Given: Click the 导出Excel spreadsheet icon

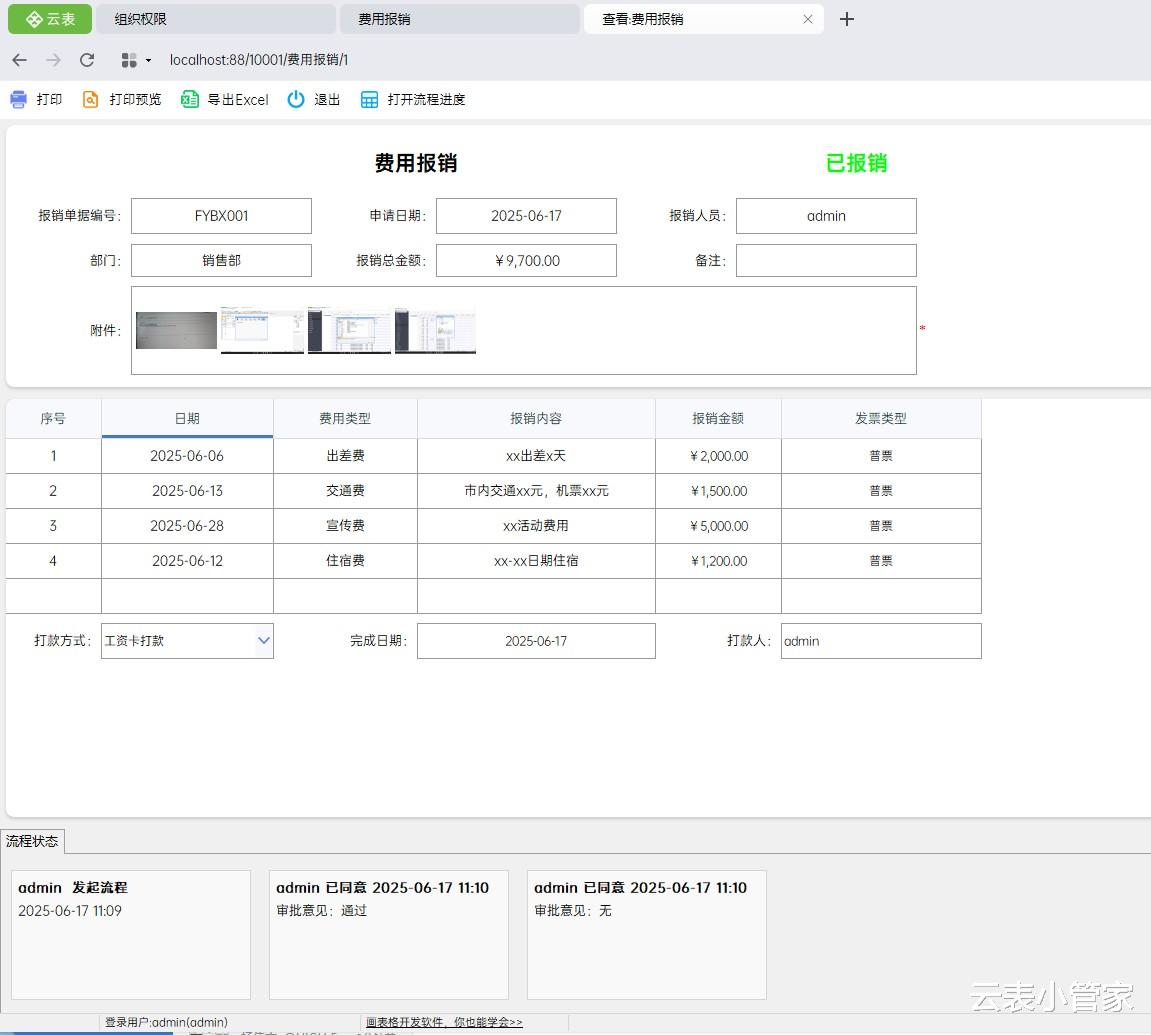Looking at the screenshot, I should (189, 100).
